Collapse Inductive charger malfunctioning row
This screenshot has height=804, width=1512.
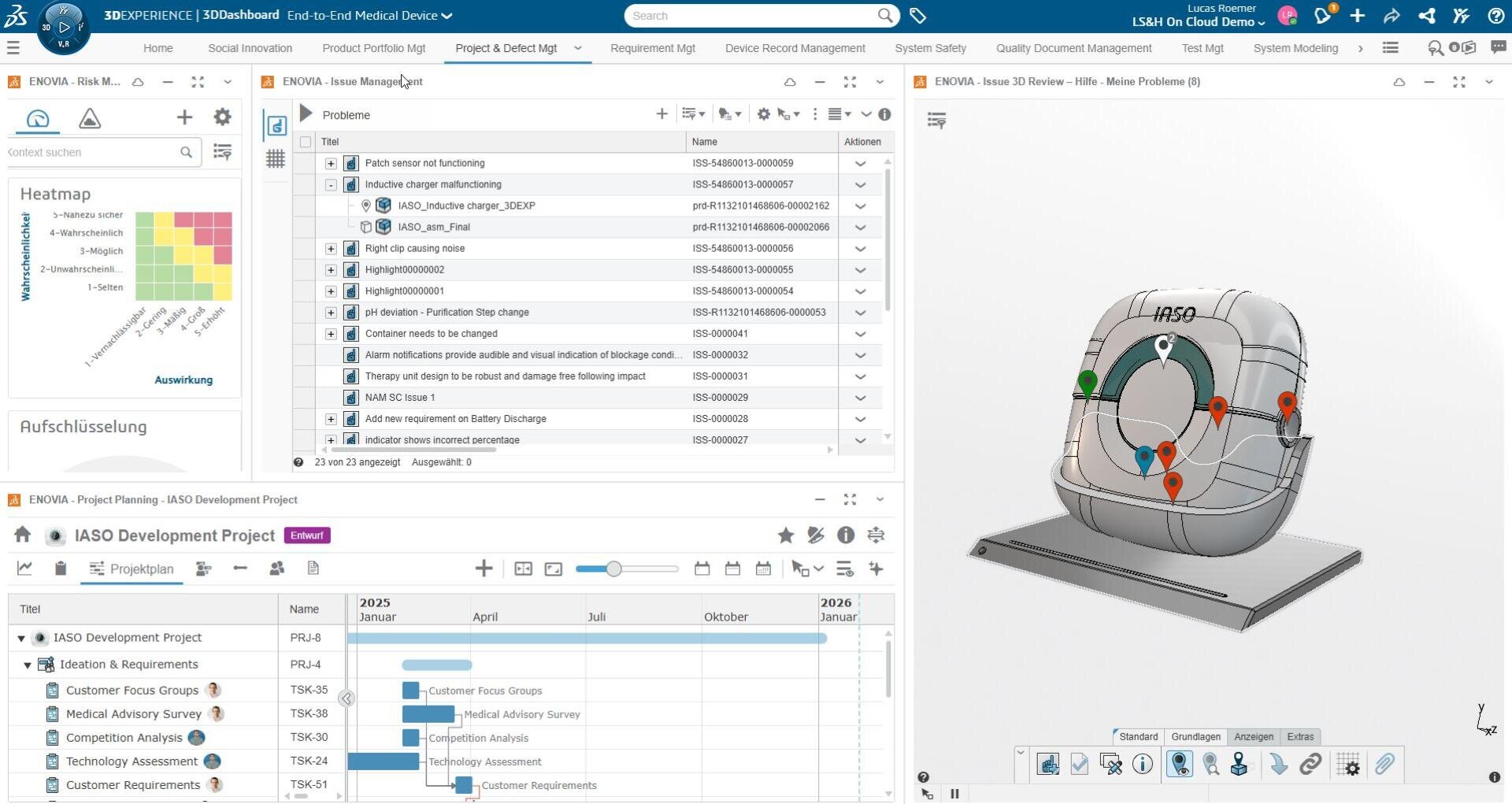pyautogui.click(x=331, y=184)
